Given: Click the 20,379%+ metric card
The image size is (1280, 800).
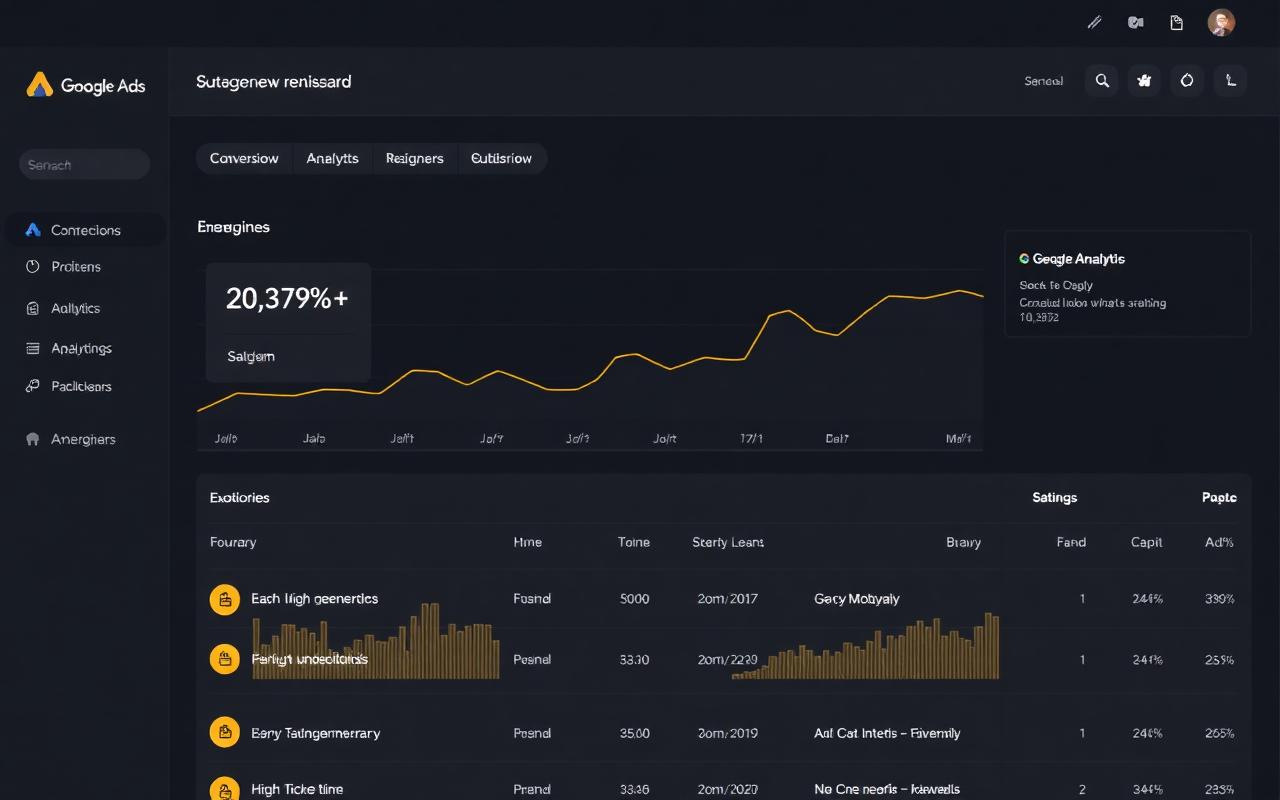Looking at the screenshot, I should coord(288,322).
